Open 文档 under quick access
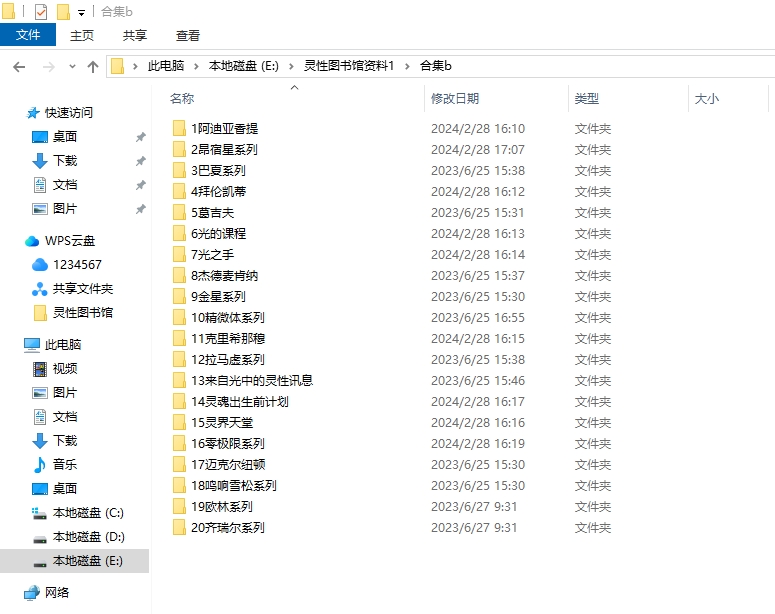This screenshot has height=614, width=775. 65,185
